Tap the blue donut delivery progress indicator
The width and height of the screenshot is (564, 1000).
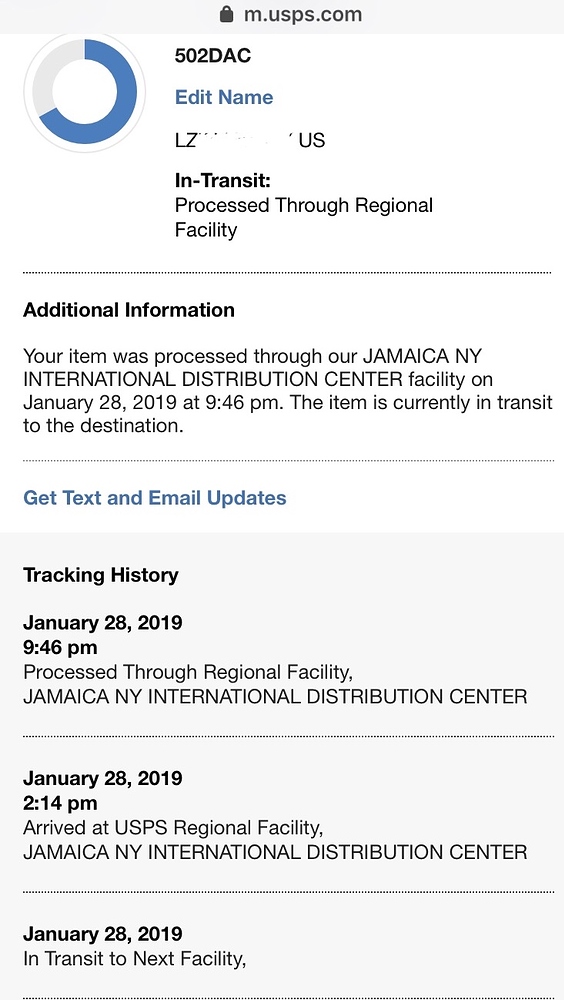[x=85, y=92]
